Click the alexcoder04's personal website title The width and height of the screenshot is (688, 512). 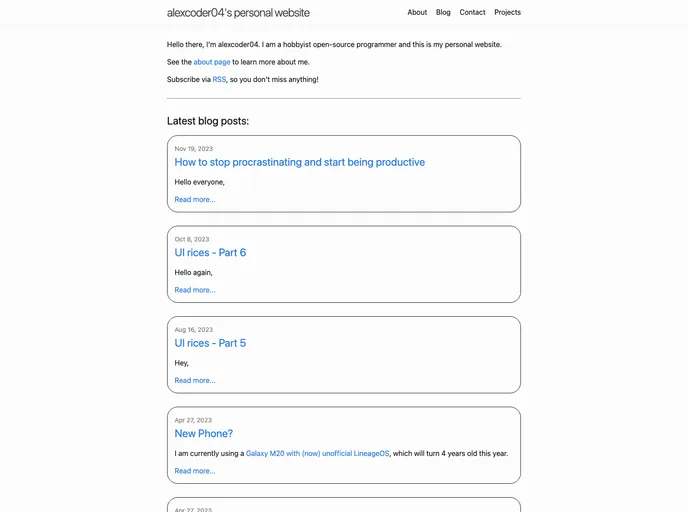point(238,13)
